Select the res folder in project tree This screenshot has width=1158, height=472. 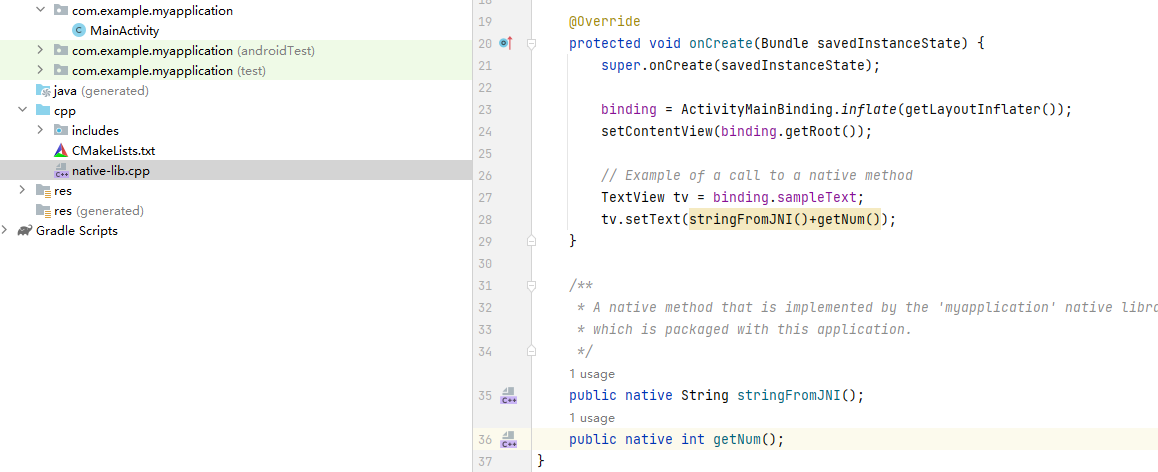click(x=63, y=191)
